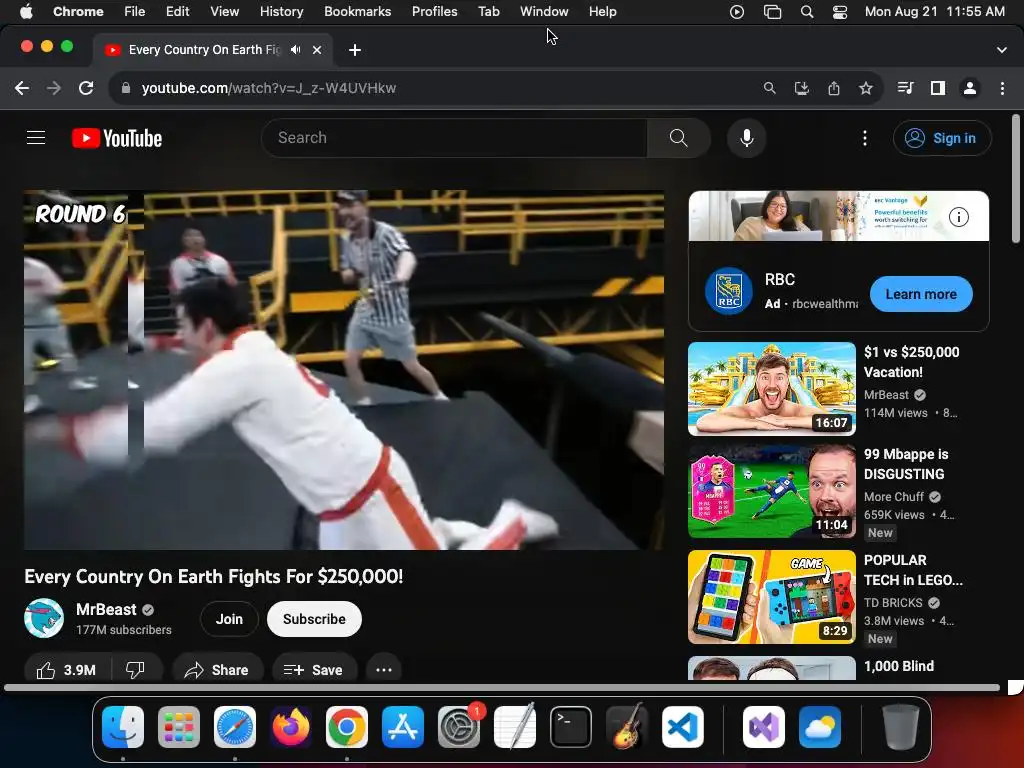Share the MrBeast video
This screenshot has height=768, width=1024.
point(217,670)
